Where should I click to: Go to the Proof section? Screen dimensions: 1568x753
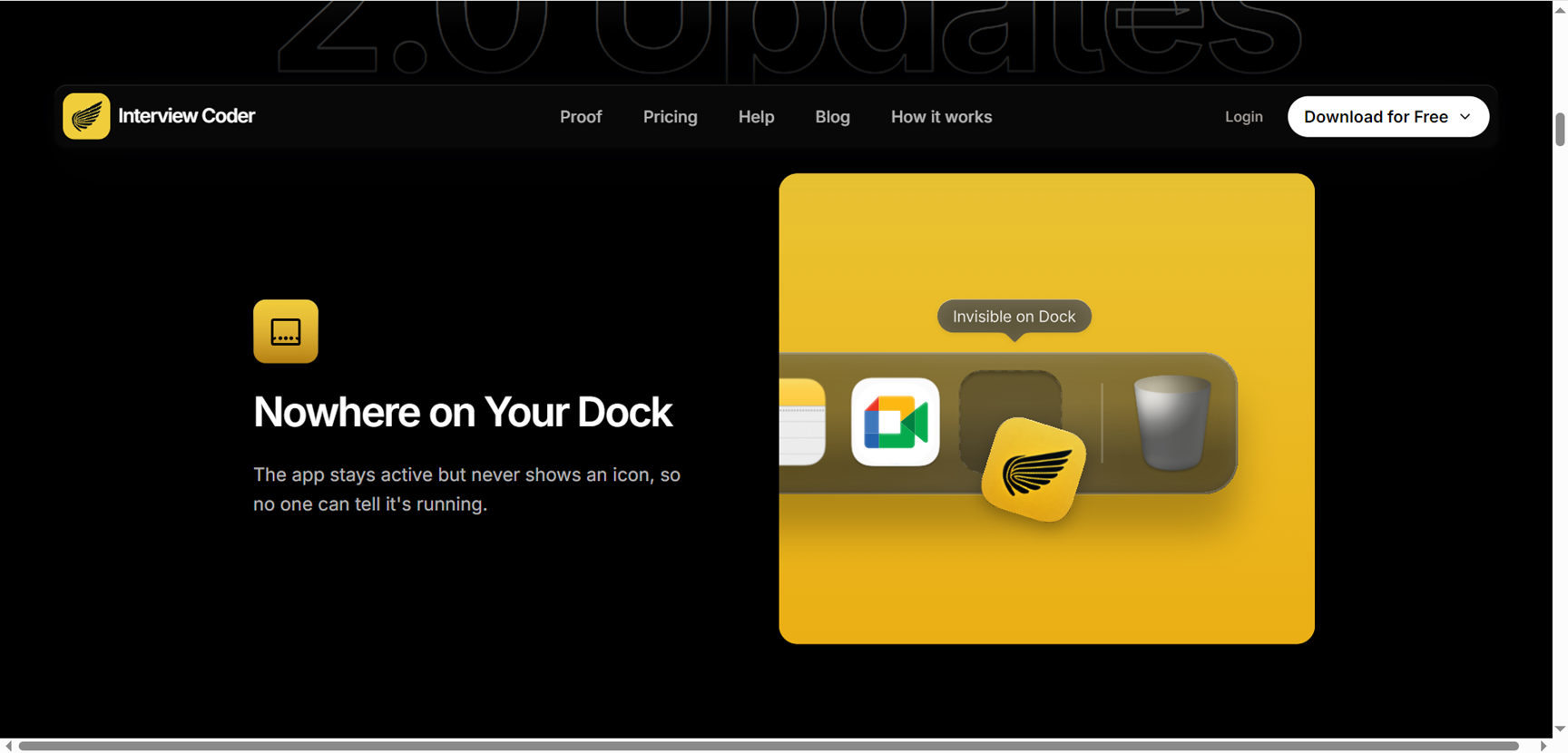(x=581, y=117)
